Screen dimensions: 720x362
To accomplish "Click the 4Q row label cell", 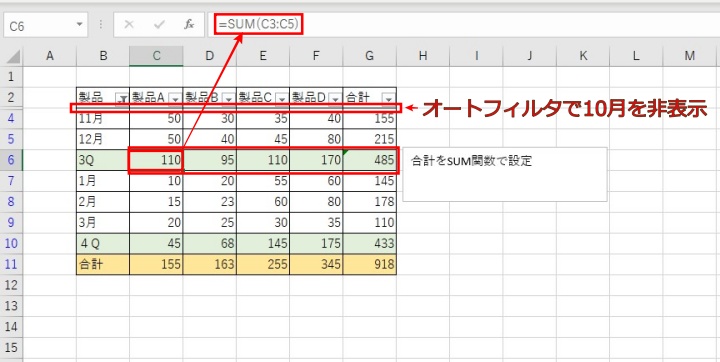I will click(103, 243).
